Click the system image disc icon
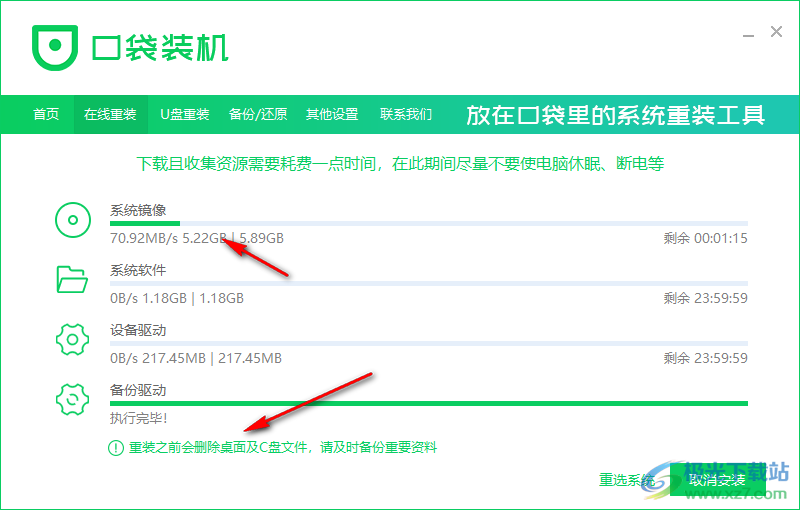 click(74, 220)
